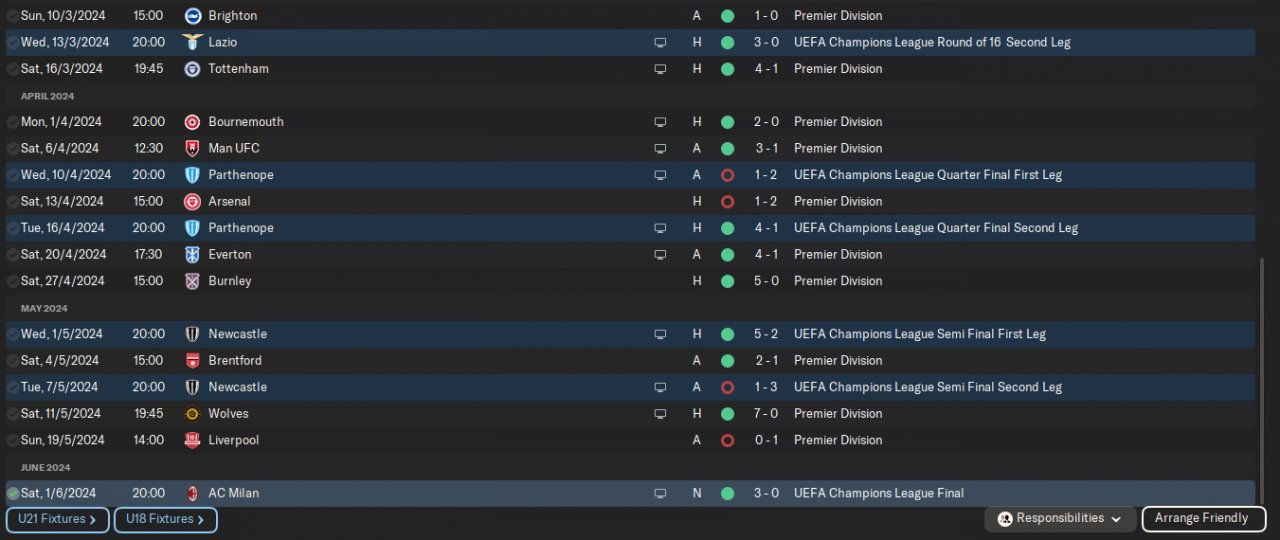Toggle the green checkmark beside Sat, 1/6/2024

[x=13, y=493]
